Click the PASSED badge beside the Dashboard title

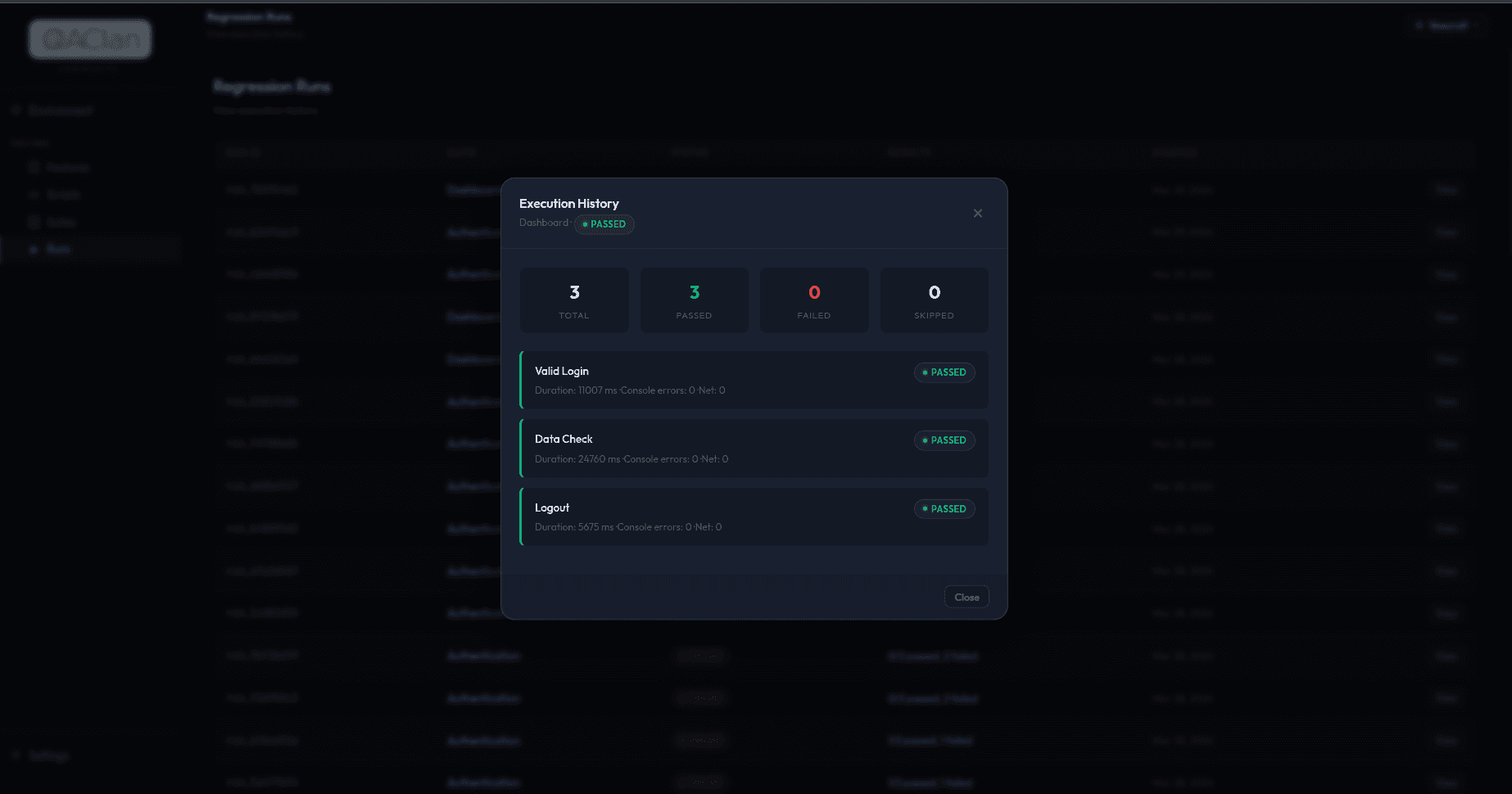(604, 223)
